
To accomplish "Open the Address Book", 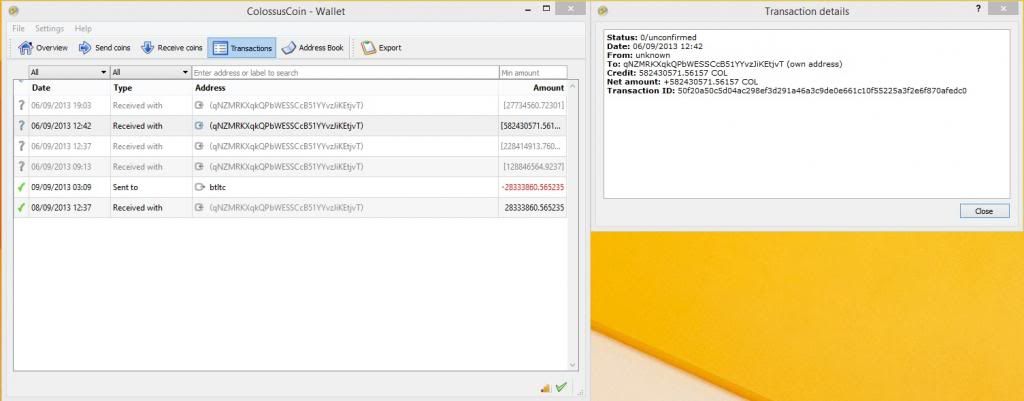I will (312, 48).
